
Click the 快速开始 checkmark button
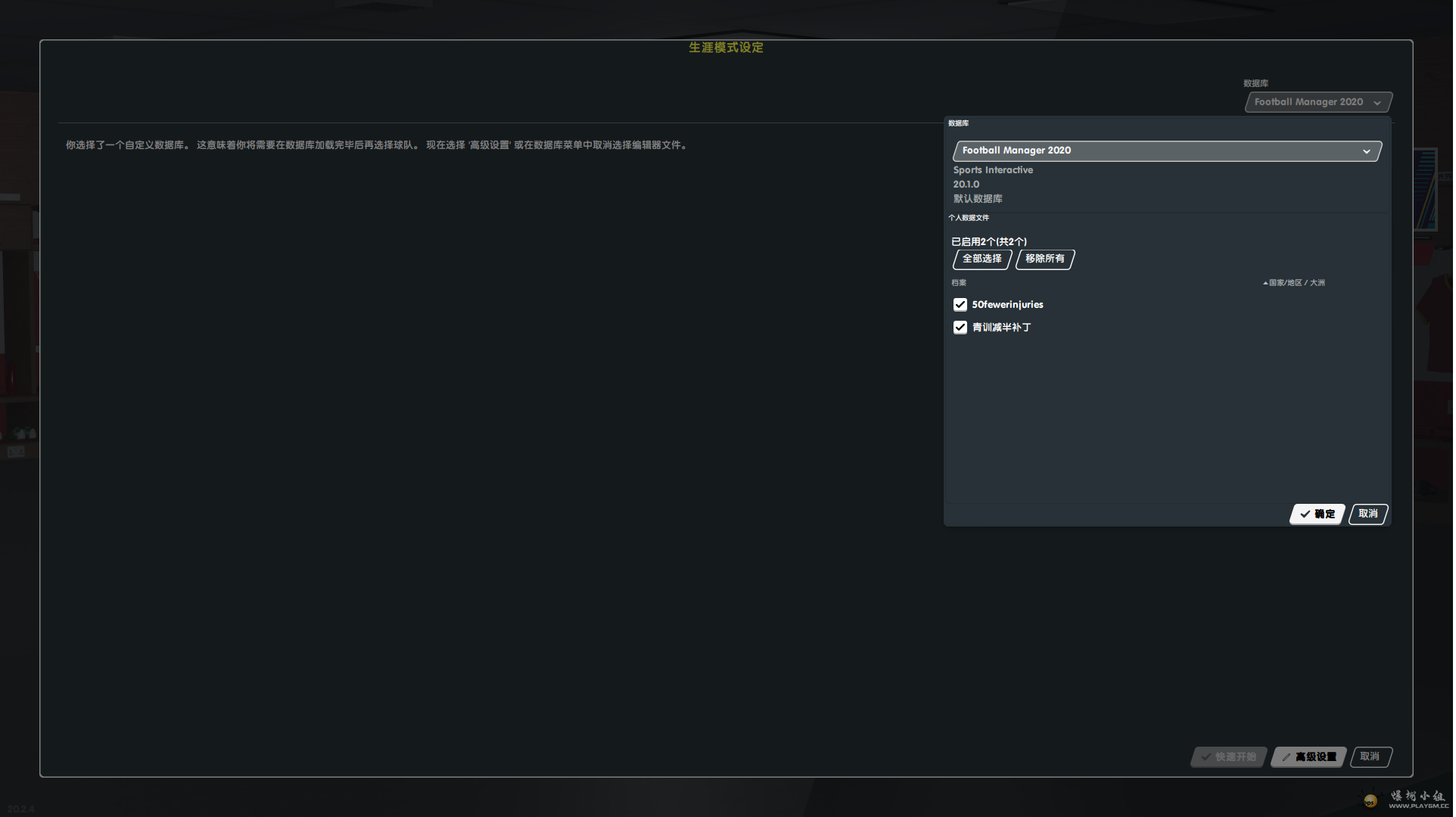click(1229, 757)
